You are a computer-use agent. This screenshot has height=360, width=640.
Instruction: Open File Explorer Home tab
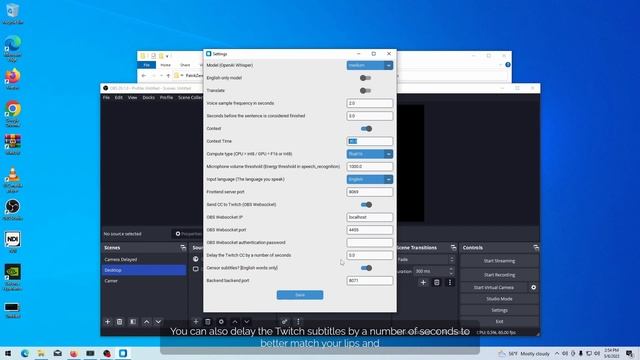(x=165, y=65)
